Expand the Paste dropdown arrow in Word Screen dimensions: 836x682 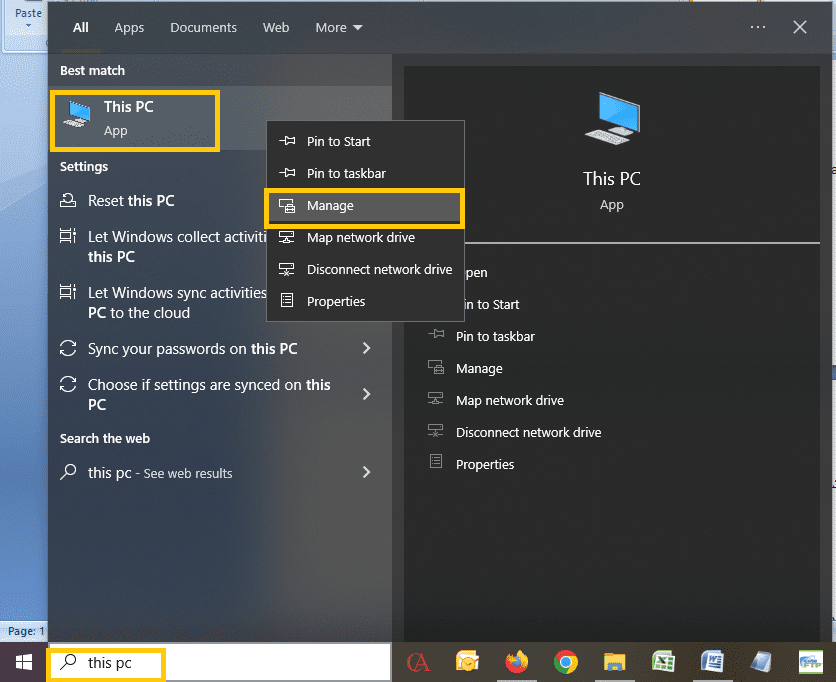pyautogui.click(x=28, y=26)
